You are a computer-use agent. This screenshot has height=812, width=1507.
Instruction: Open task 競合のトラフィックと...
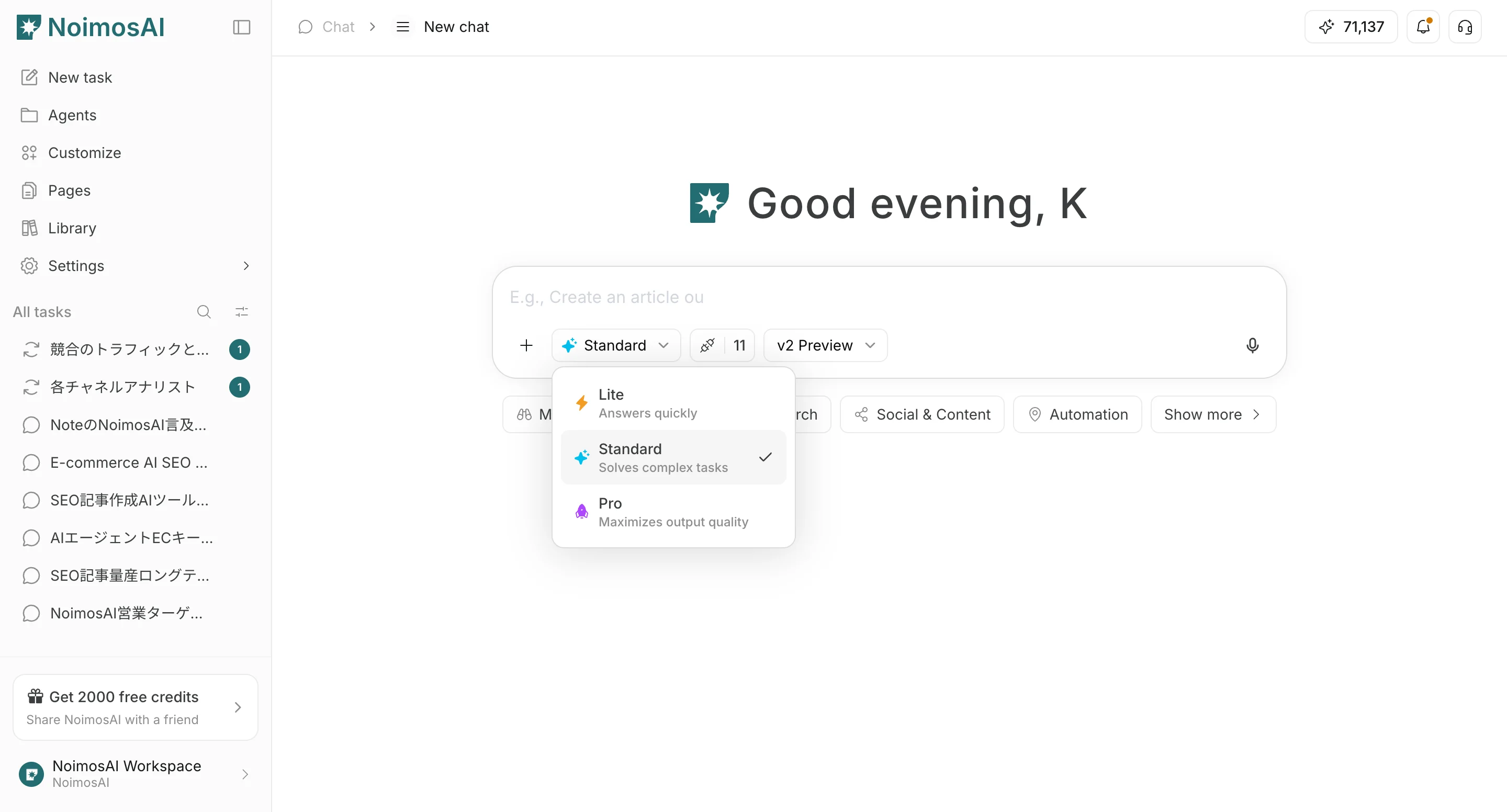(129, 349)
